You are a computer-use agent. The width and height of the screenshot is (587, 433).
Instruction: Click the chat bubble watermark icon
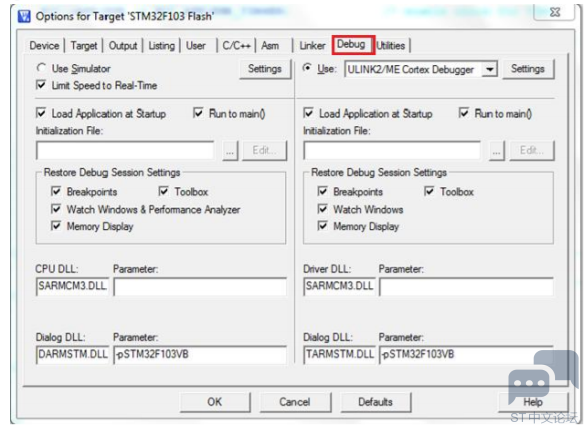pos(543,377)
